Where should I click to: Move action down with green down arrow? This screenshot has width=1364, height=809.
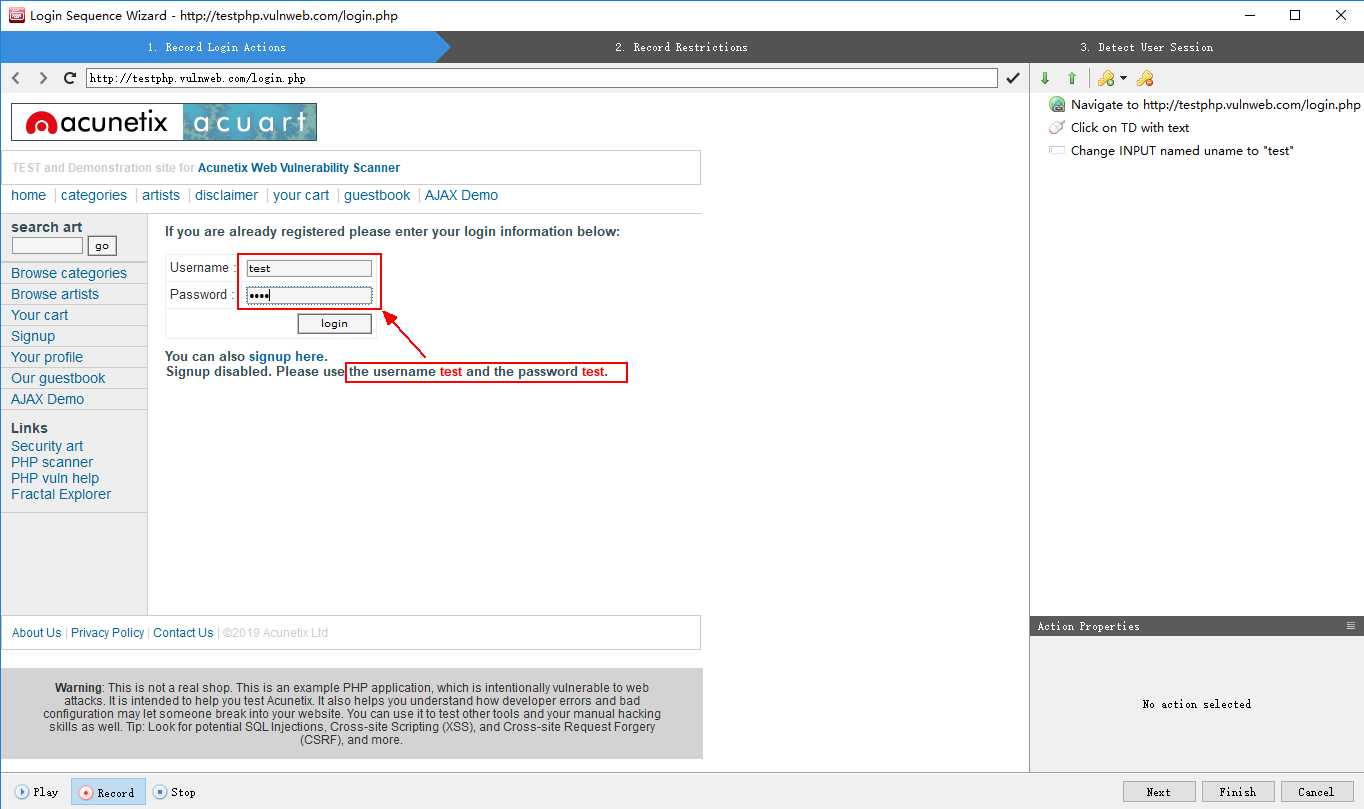(x=1045, y=78)
